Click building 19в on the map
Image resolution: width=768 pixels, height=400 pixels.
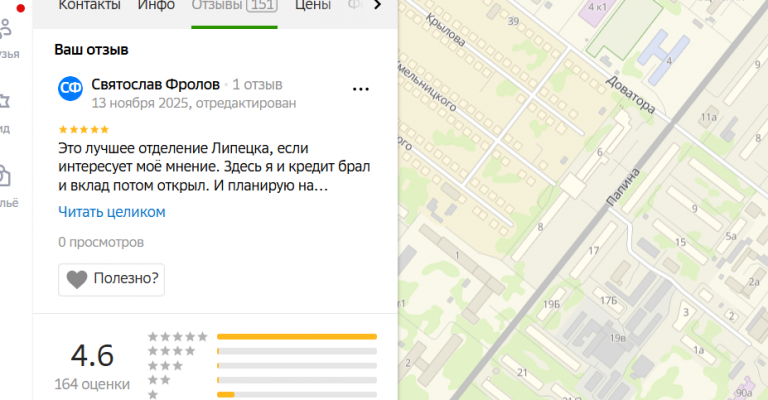point(618,338)
